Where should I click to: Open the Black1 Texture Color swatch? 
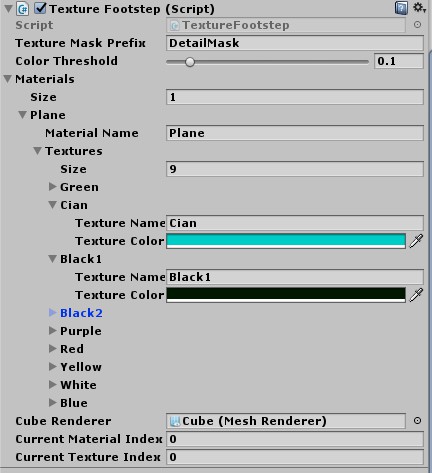(x=286, y=295)
